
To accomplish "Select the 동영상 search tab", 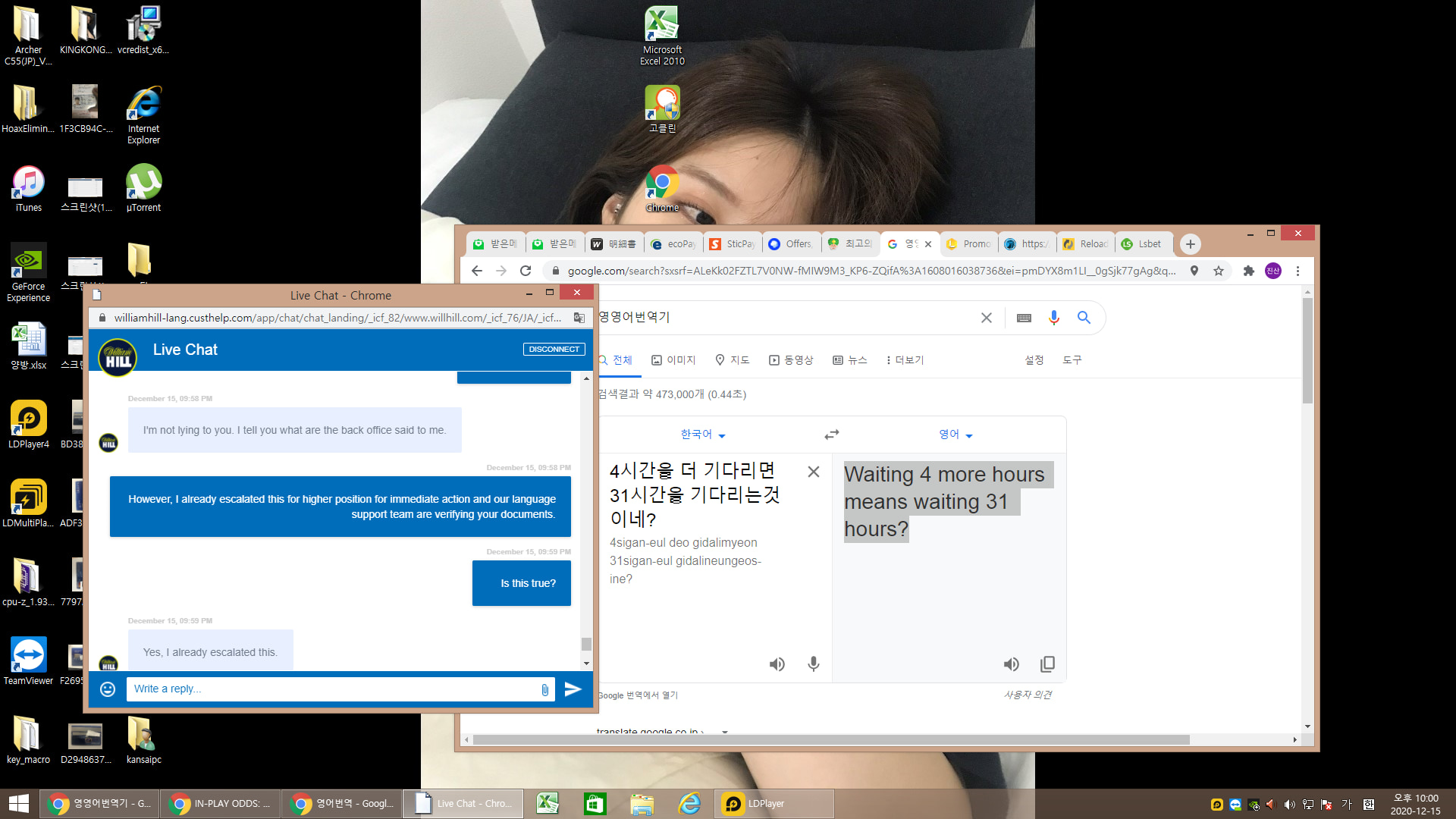I will point(791,360).
